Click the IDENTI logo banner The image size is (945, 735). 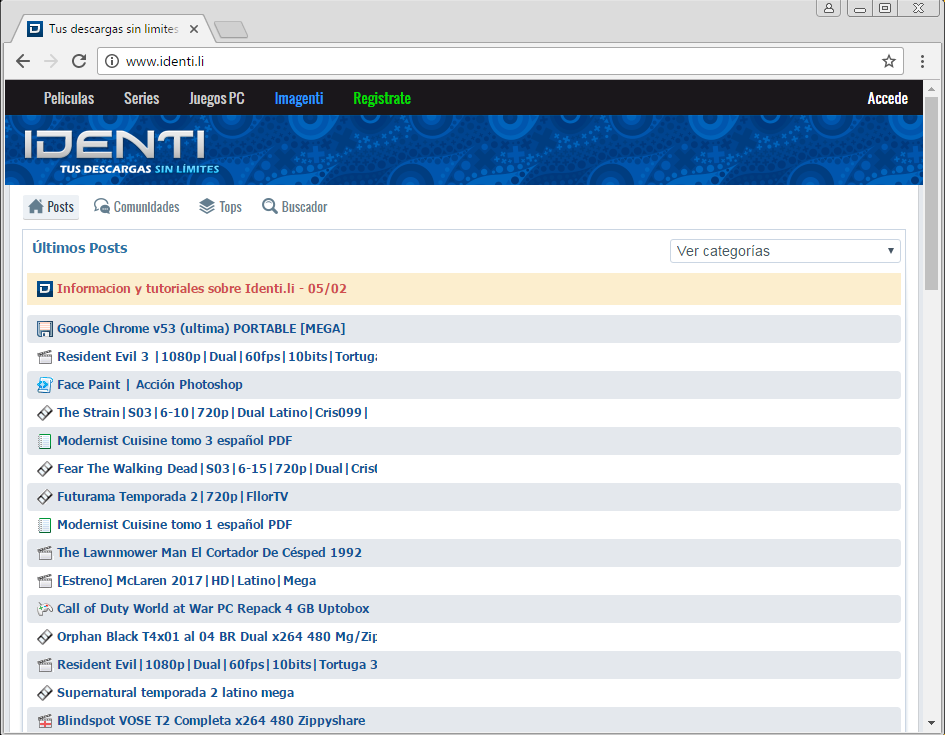pos(121,151)
